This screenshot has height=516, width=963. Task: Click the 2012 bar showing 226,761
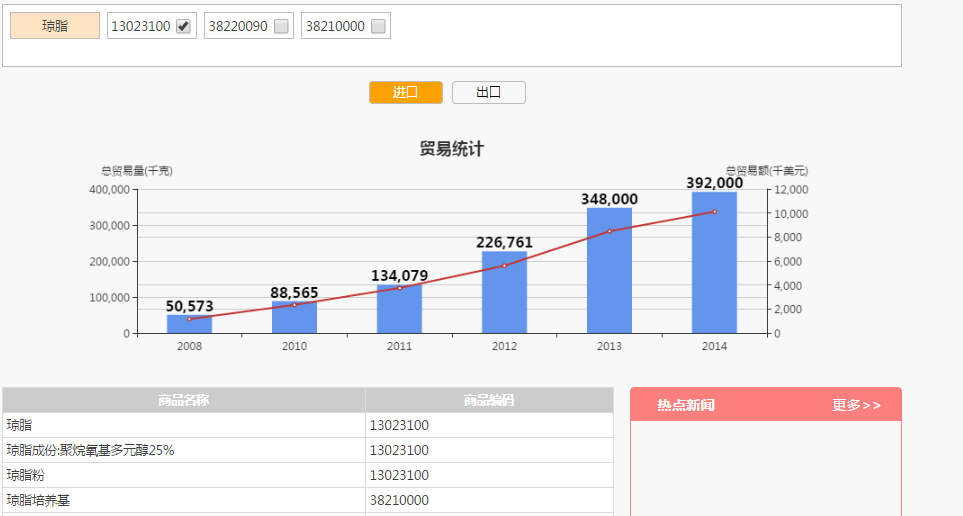504,293
